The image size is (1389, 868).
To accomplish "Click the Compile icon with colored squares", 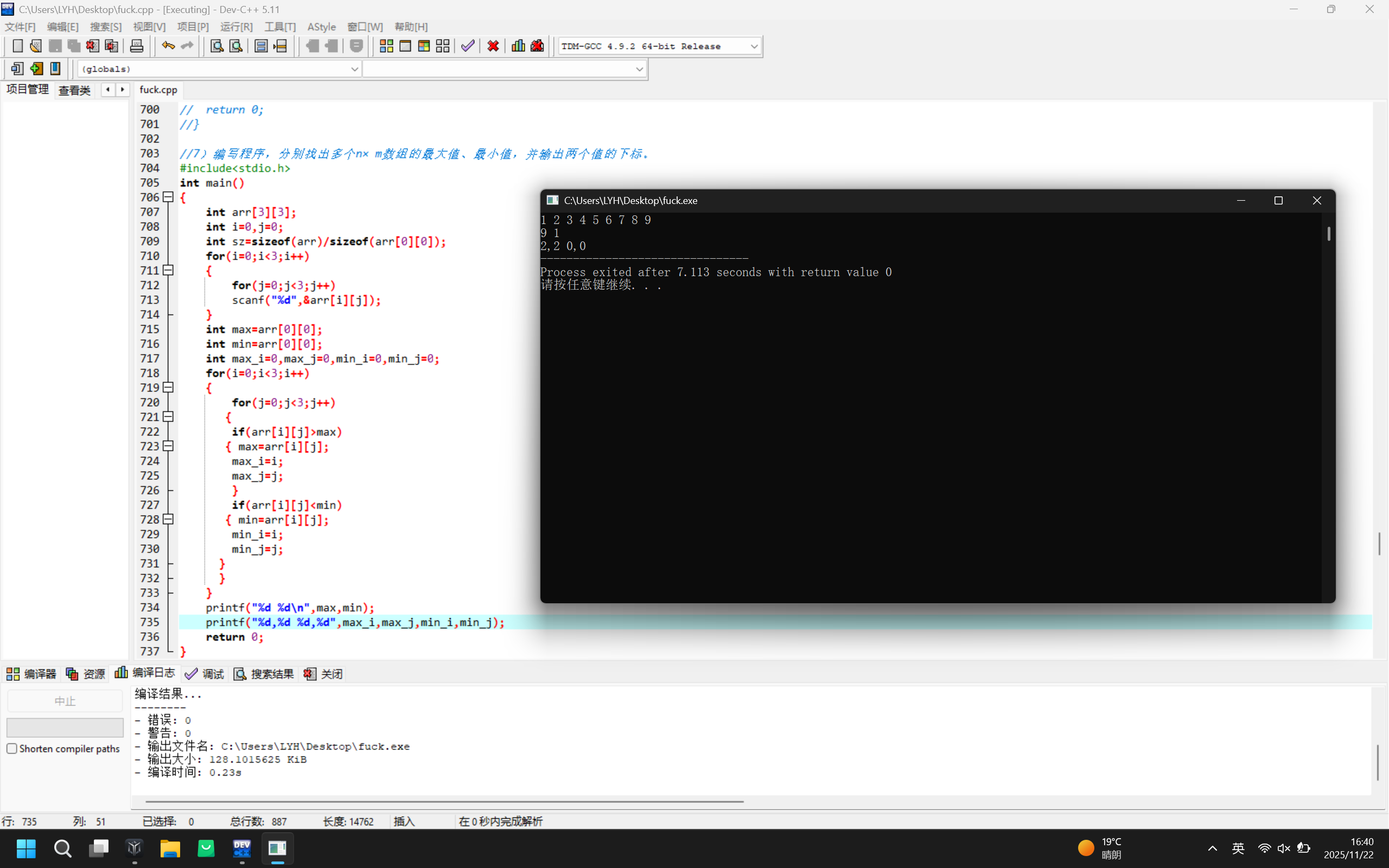I will tap(386, 46).
